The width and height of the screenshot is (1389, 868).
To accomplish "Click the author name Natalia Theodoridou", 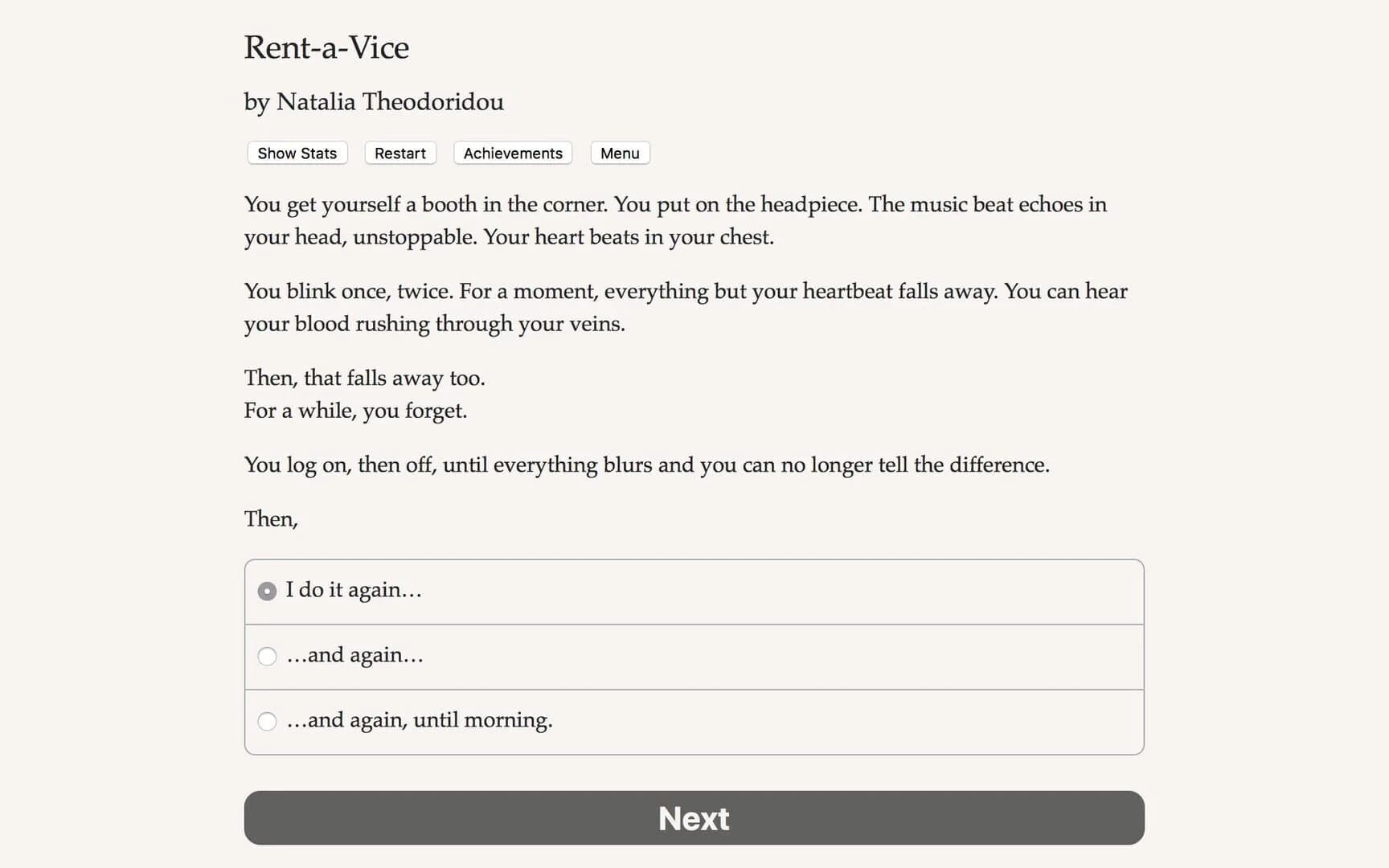I will [x=373, y=102].
